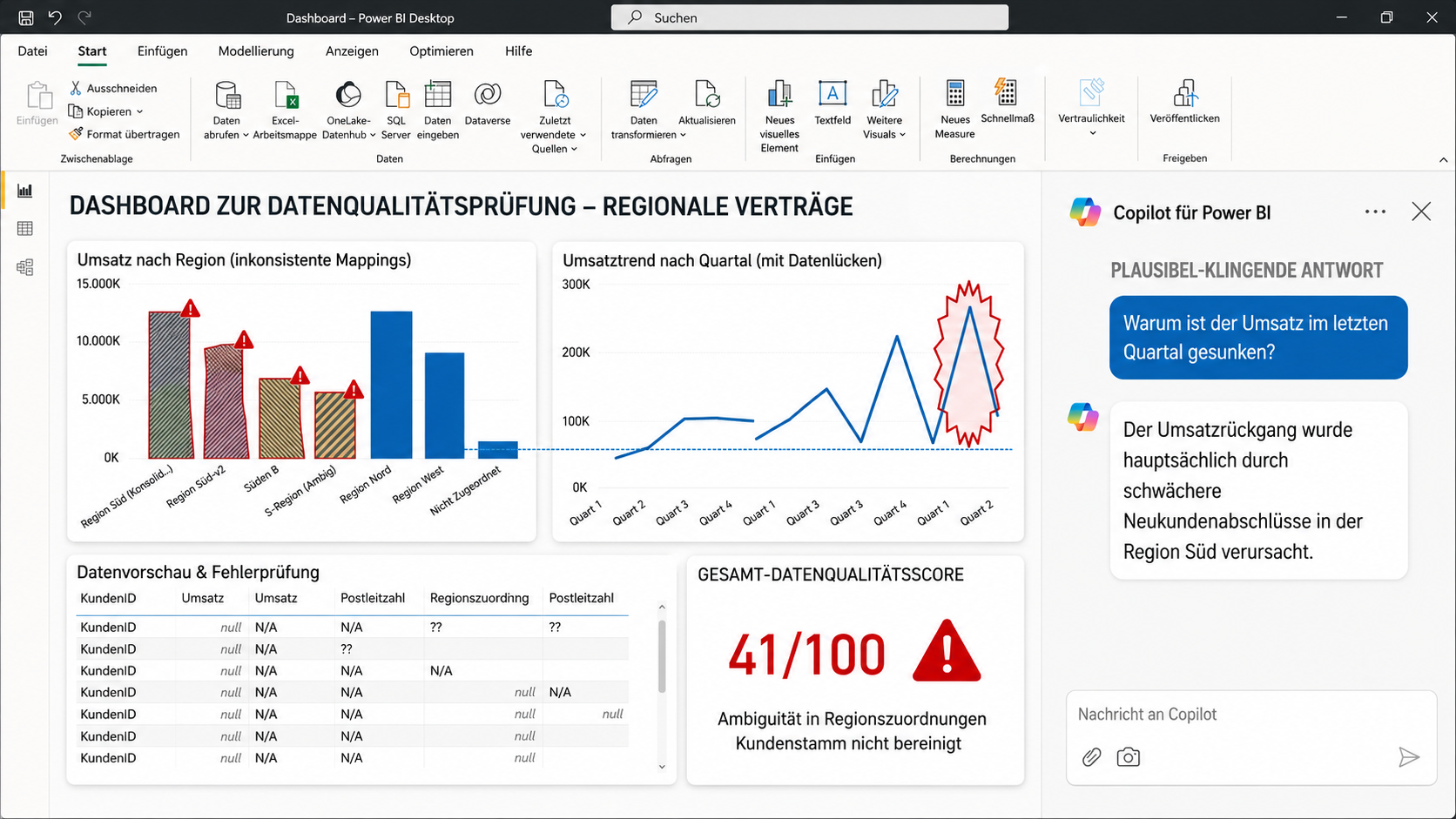Image resolution: width=1456 pixels, height=819 pixels.
Task: Expand OneLake-Datenhub dropdown
Action: pyautogui.click(x=373, y=135)
